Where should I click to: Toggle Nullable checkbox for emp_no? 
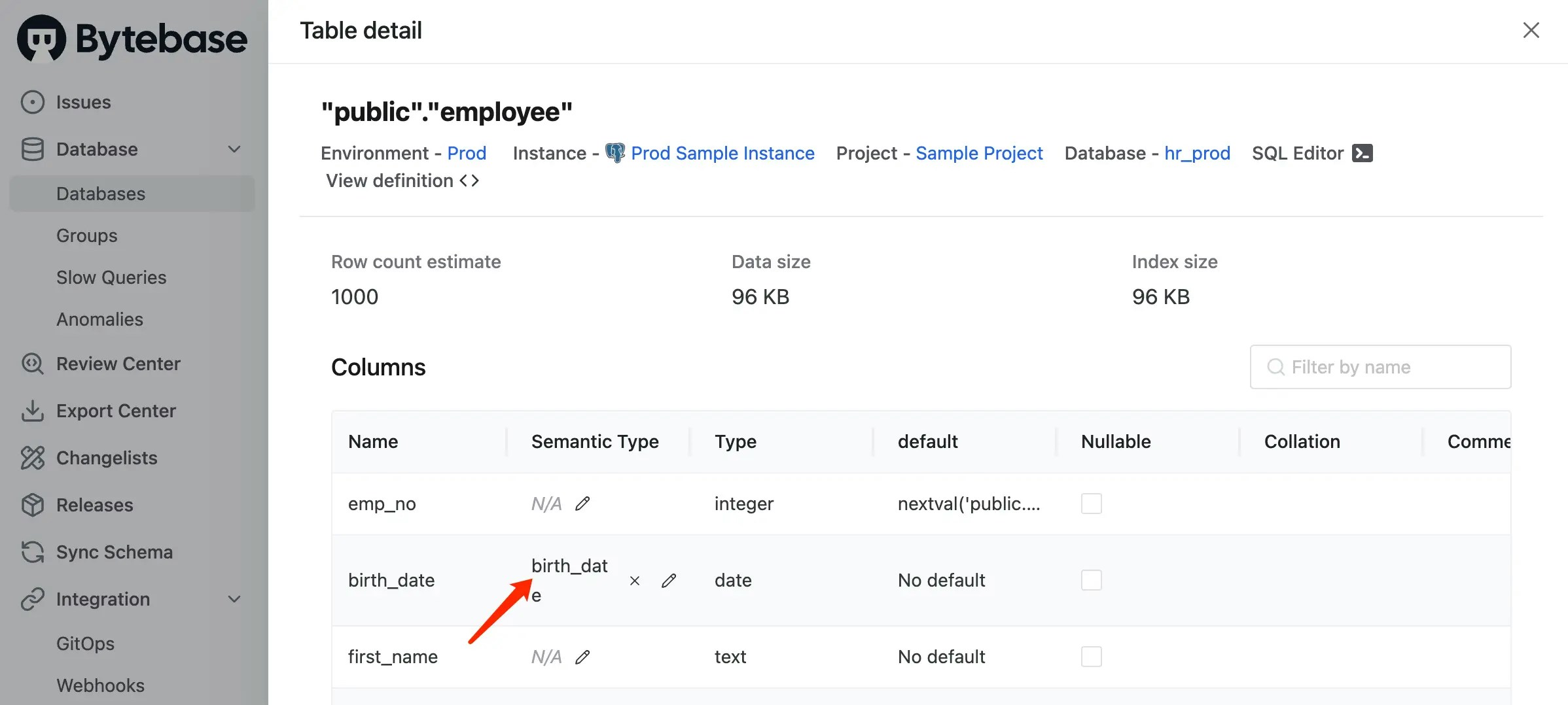click(1091, 504)
